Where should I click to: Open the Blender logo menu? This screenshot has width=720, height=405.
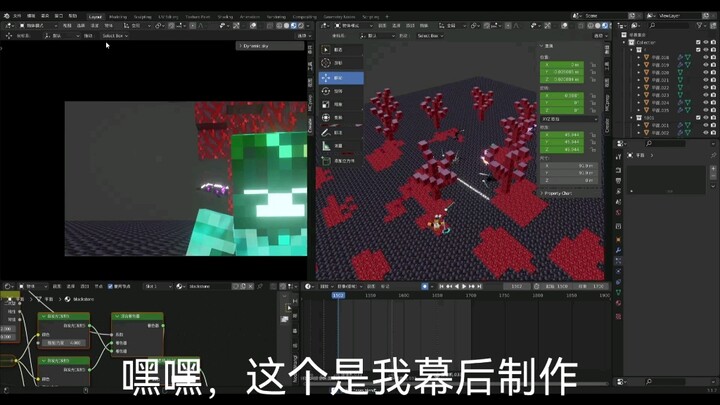pos(7,16)
